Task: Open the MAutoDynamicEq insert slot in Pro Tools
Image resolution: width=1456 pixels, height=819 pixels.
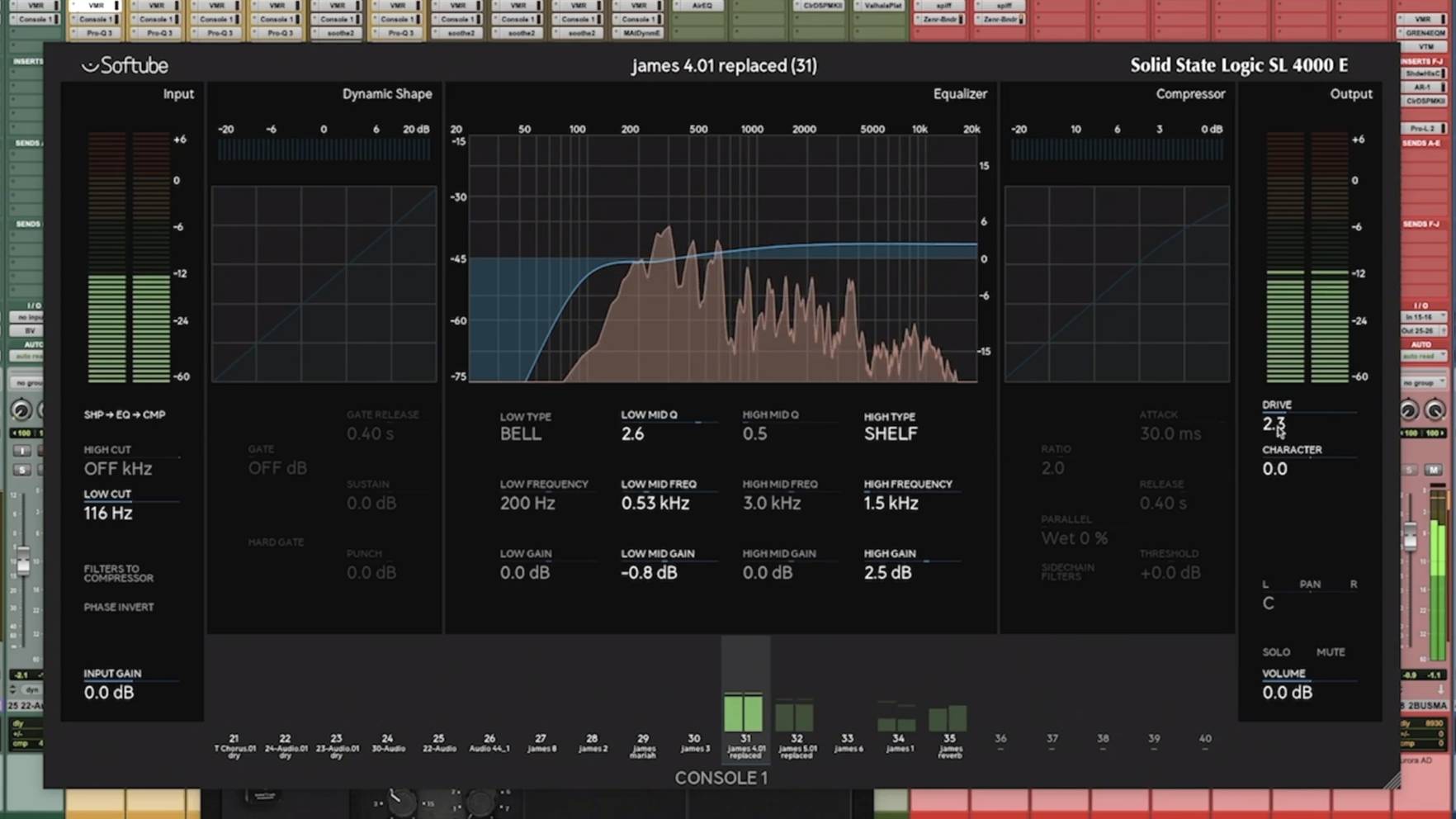Action: (640, 33)
